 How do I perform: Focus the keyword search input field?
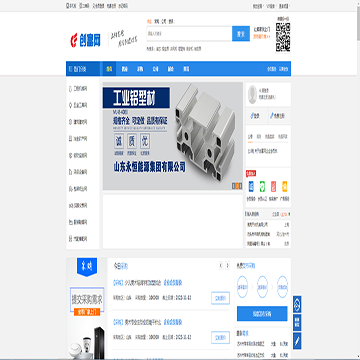coord(189,34)
